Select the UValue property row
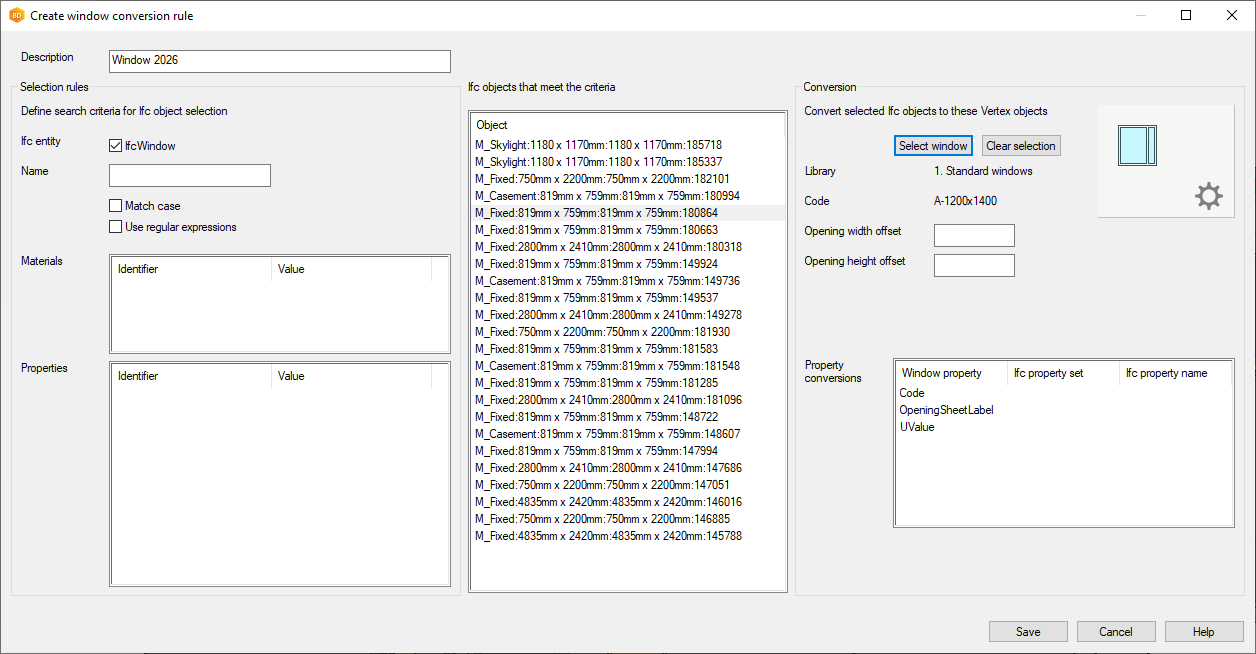 pyautogui.click(x=917, y=427)
